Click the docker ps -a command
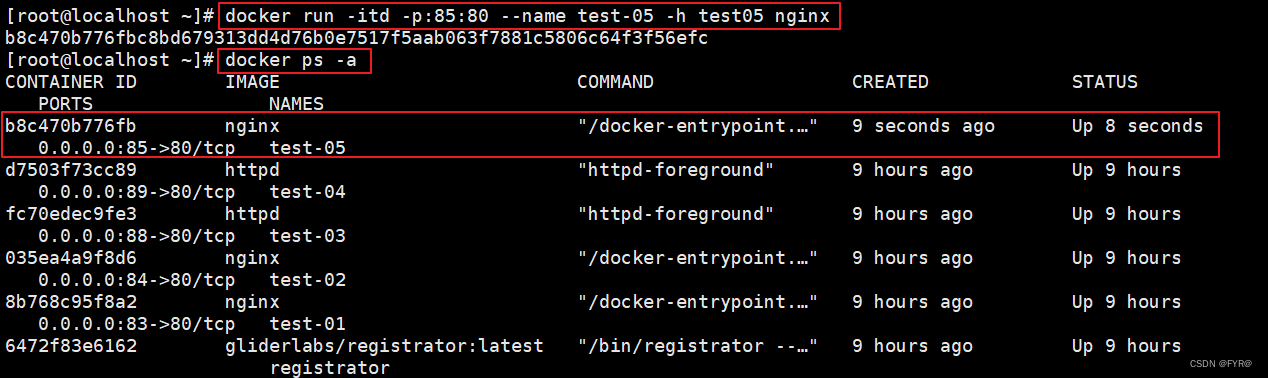Screen dimensions: 1268x378 pos(295,60)
